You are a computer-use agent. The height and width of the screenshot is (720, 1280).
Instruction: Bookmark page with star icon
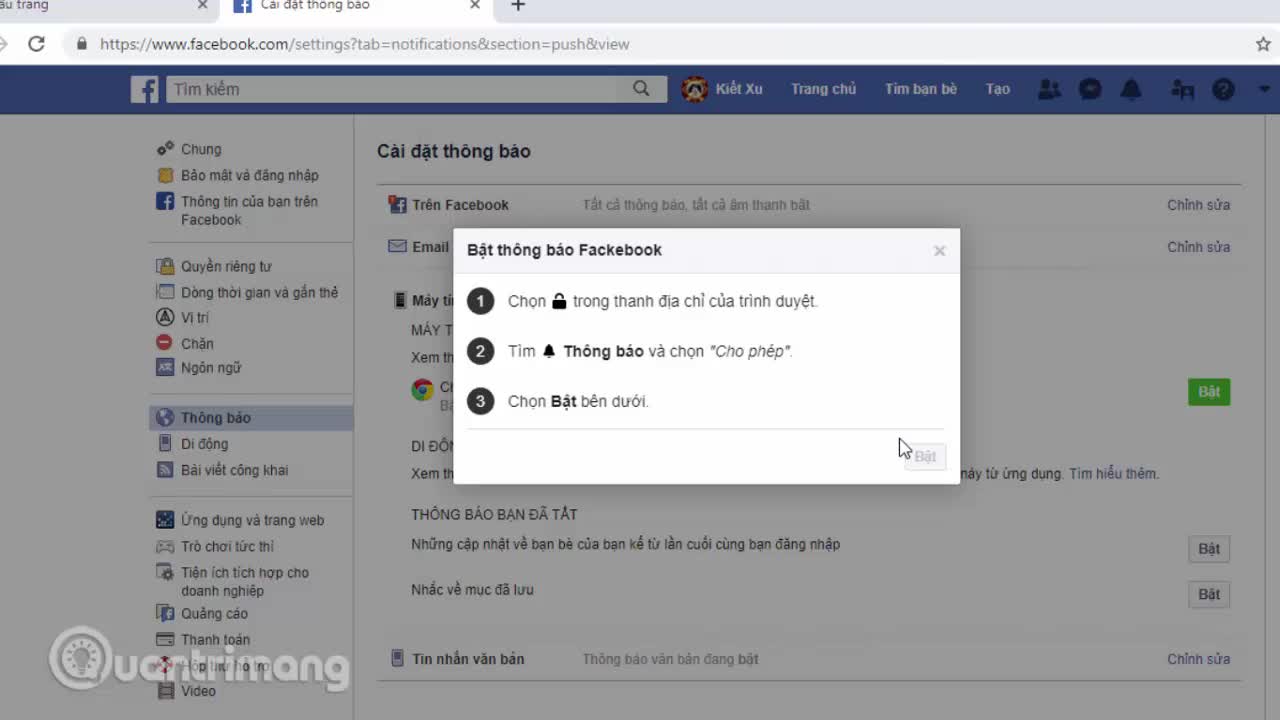pyautogui.click(x=1263, y=44)
